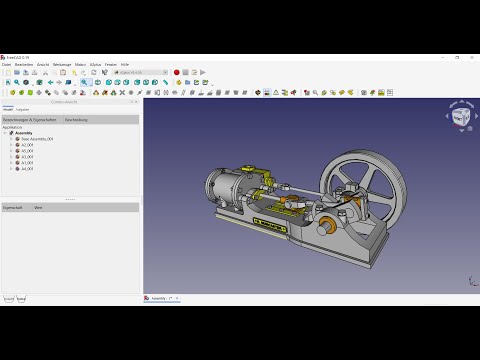Screen dimensions: 480x360
Task: Select A4_001 in the tree
Action: tap(27, 169)
